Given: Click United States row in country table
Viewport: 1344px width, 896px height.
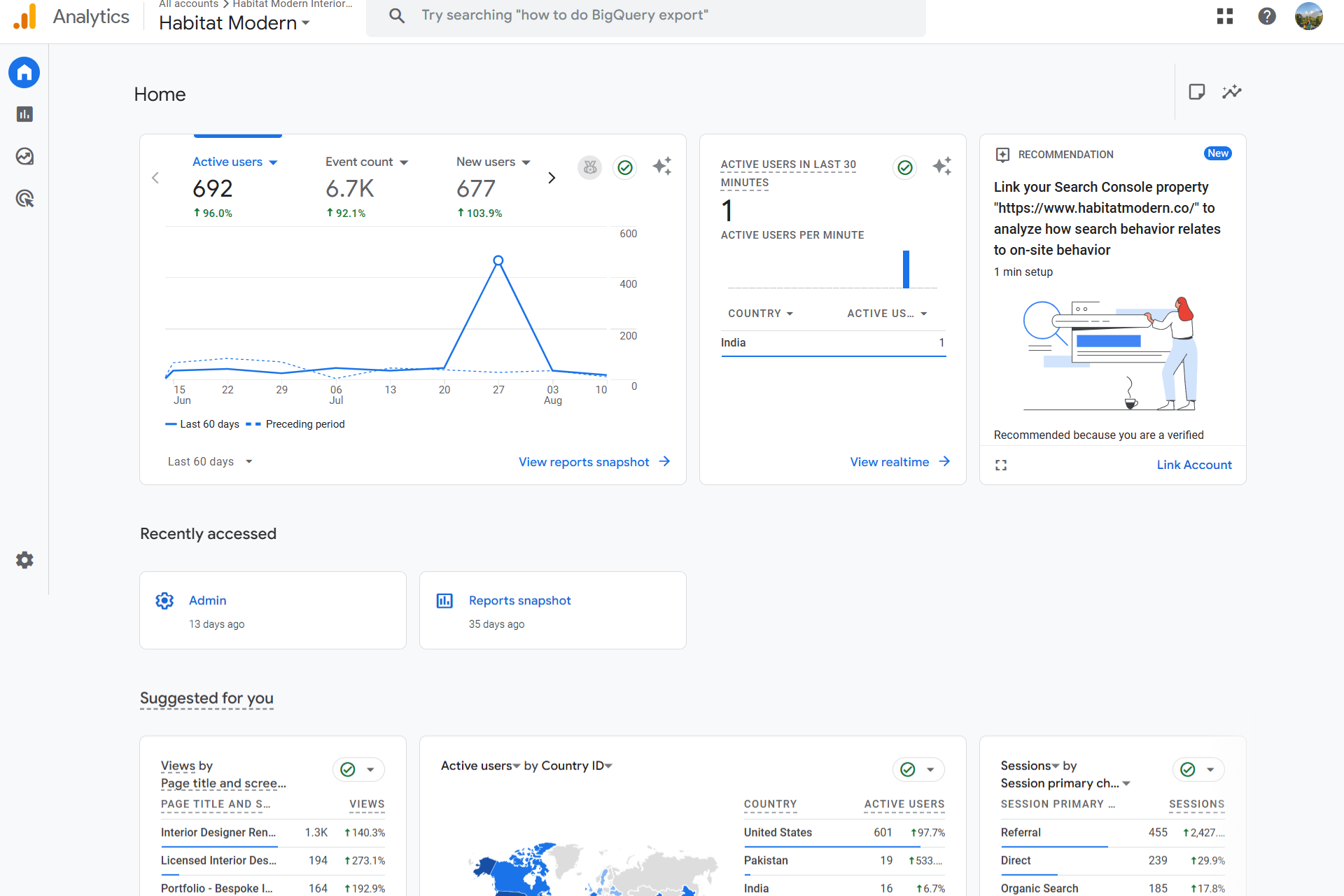Looking at the screenshot, I should pyautogui.click(x=844, y=833).
